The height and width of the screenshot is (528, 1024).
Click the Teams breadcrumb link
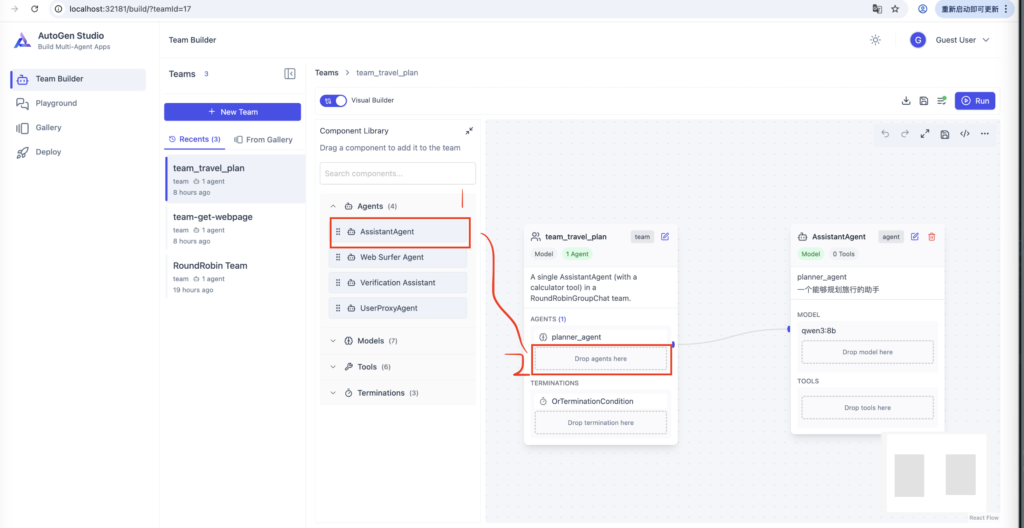pyautogui.click(x=327, y=73)
